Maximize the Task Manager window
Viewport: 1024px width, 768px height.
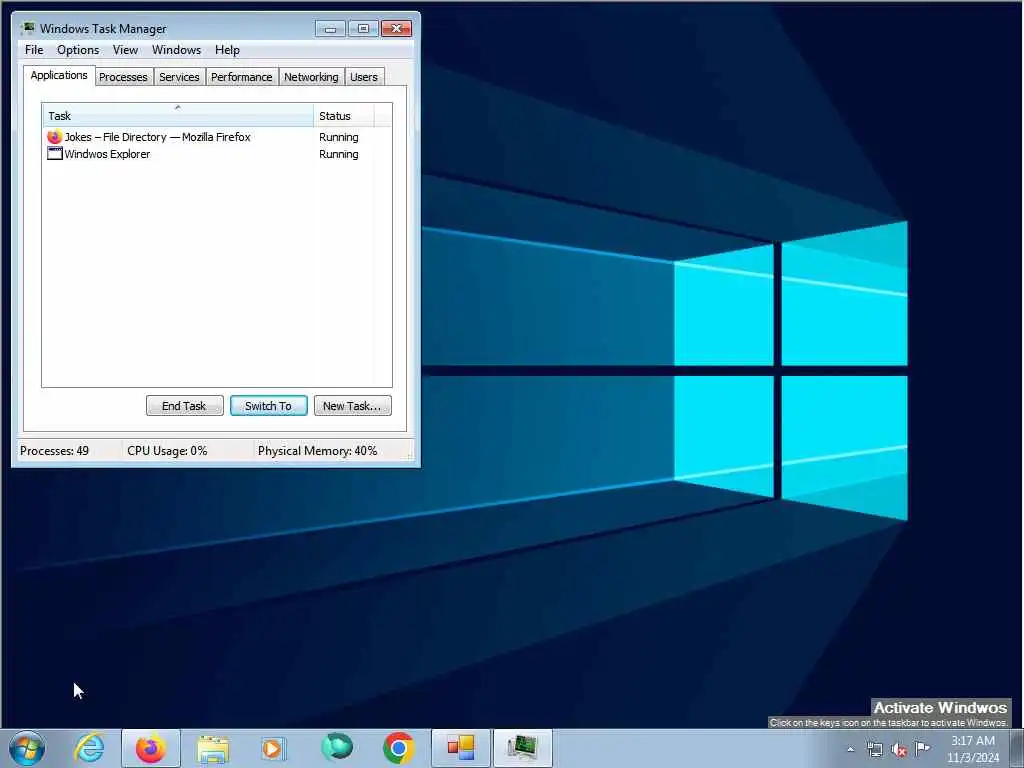[363, 28]
